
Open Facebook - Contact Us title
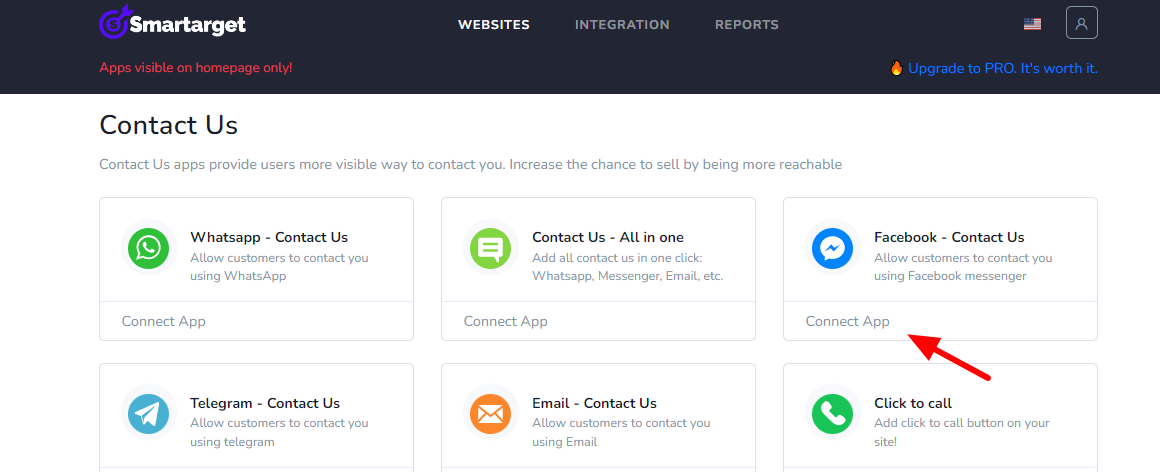(x=949, y=237)
